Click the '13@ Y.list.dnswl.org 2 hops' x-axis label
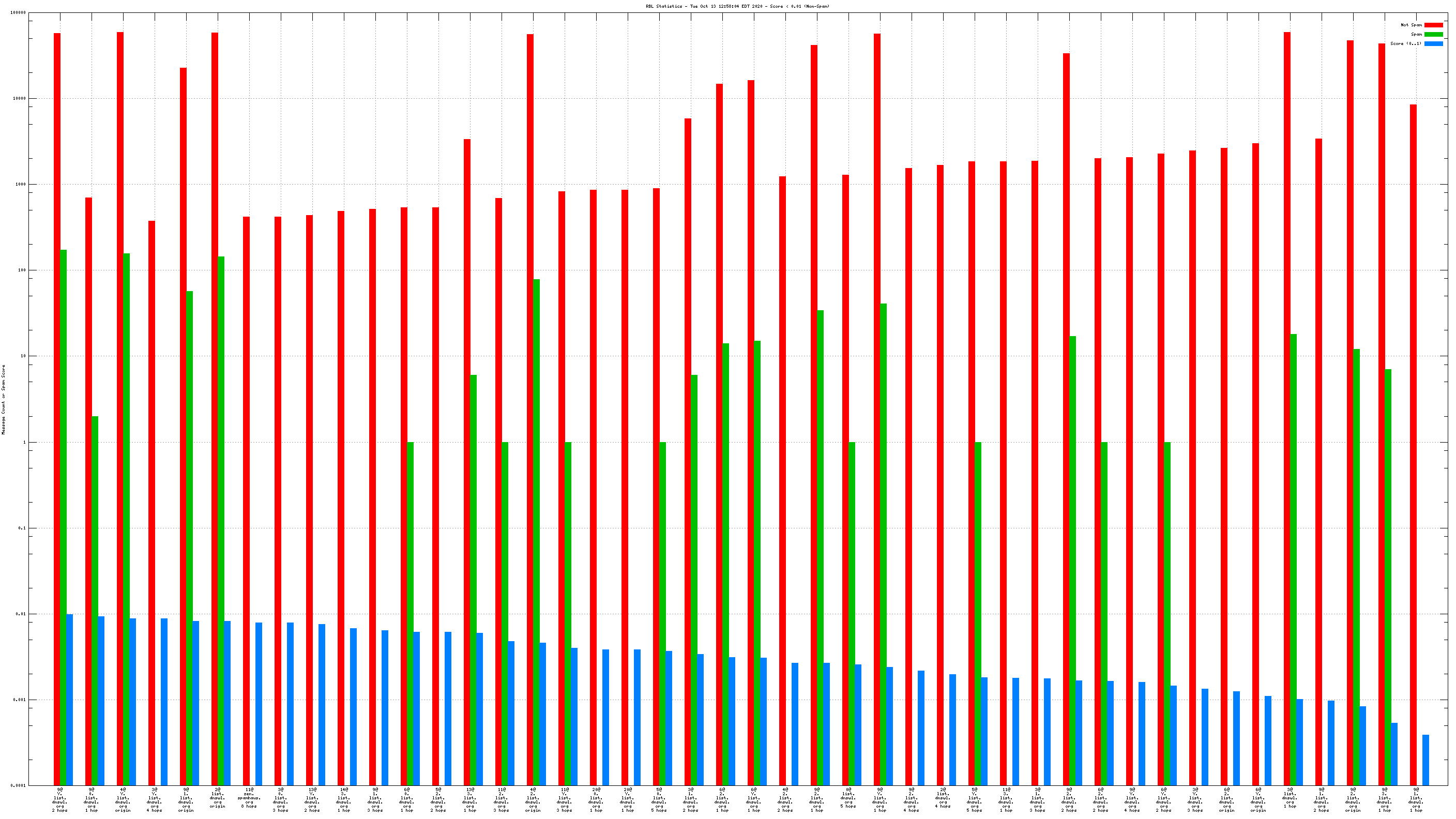Image resolution: width=1456 pixels, height=819 pixels. 312,800
